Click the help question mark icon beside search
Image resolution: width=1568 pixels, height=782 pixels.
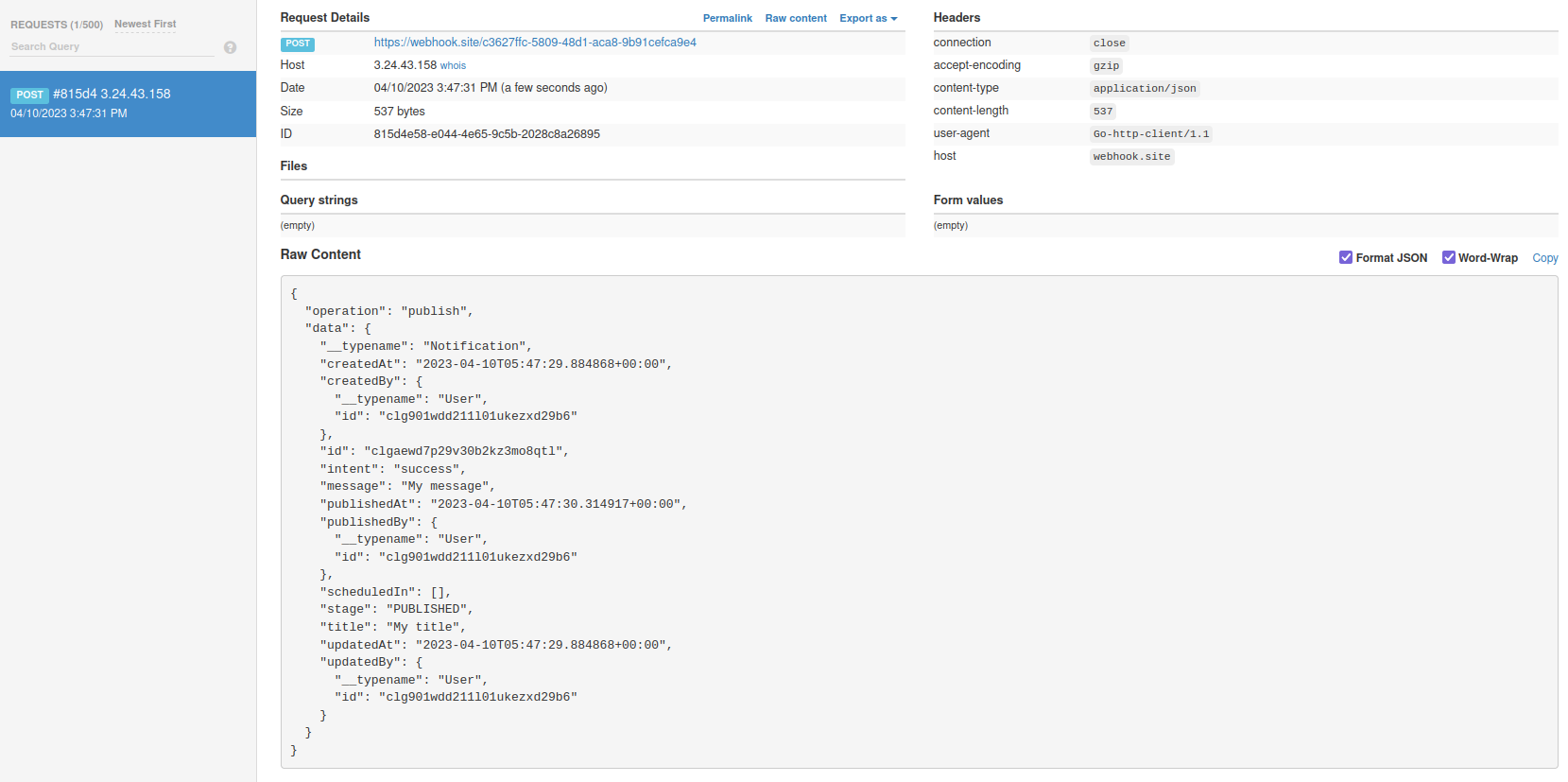230,47
